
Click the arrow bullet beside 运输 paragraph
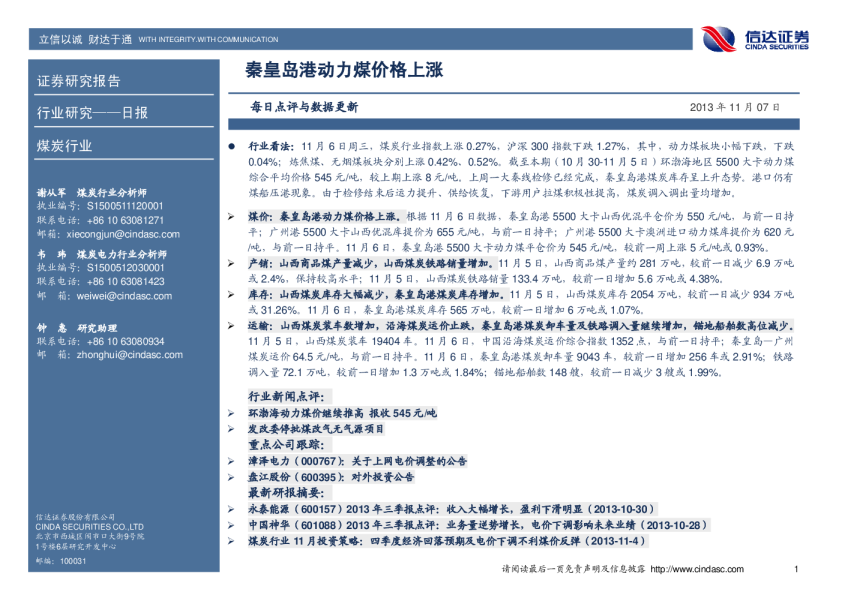[x=232, y=326]
